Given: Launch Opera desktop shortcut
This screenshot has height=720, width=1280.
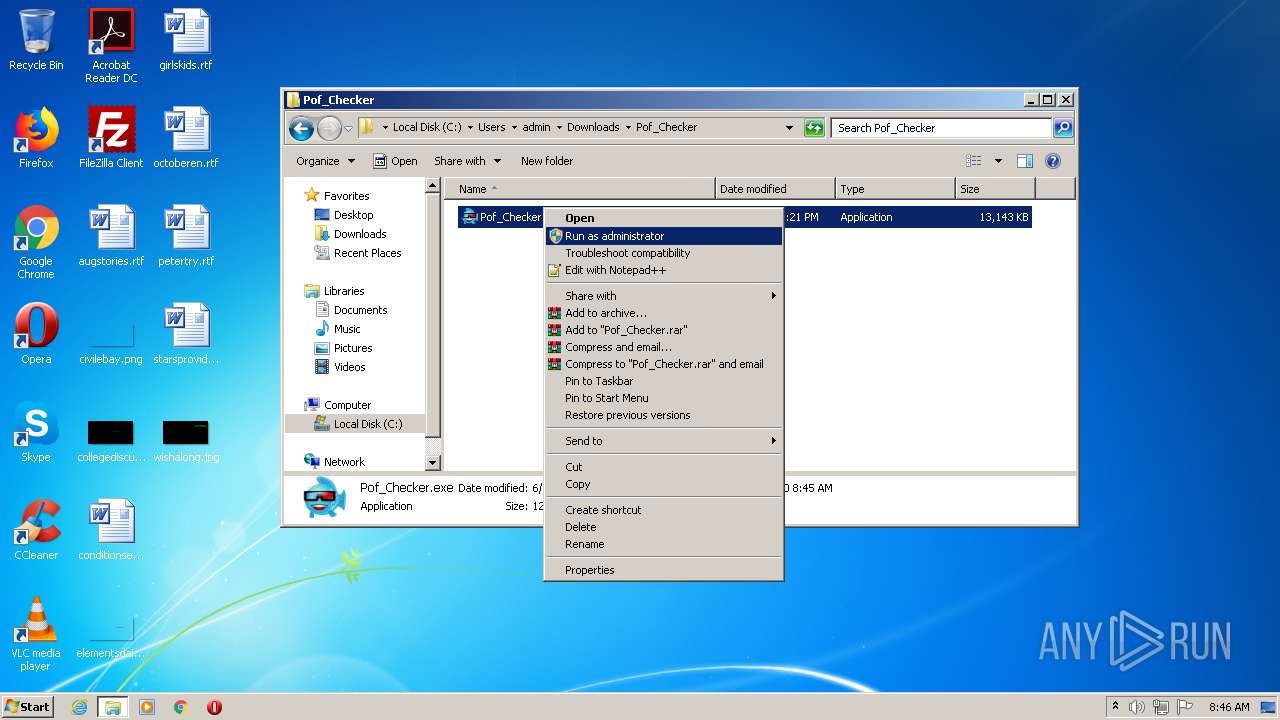Looking at the screenshot, I should (x=36, y=333).
